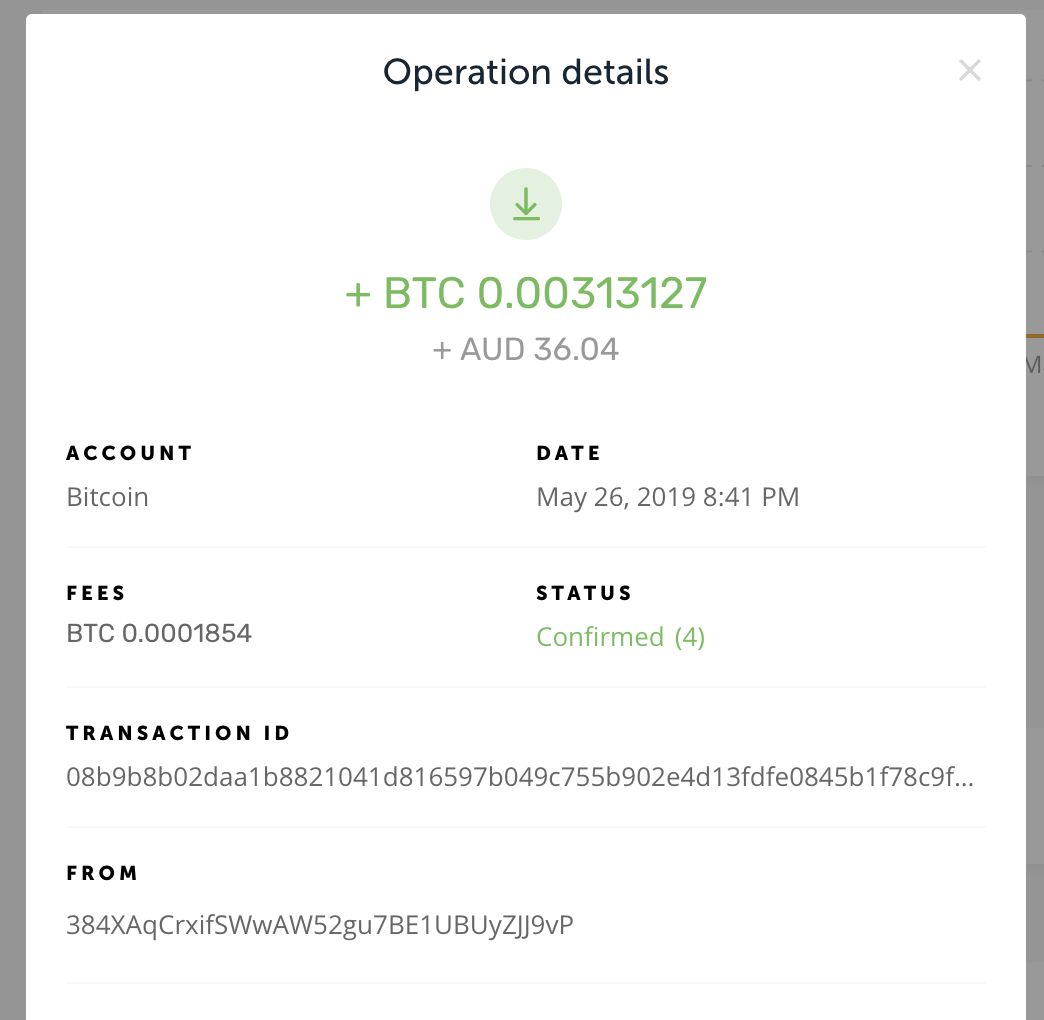Click the orange tab underline behind the dialog

coord(1035,336)
